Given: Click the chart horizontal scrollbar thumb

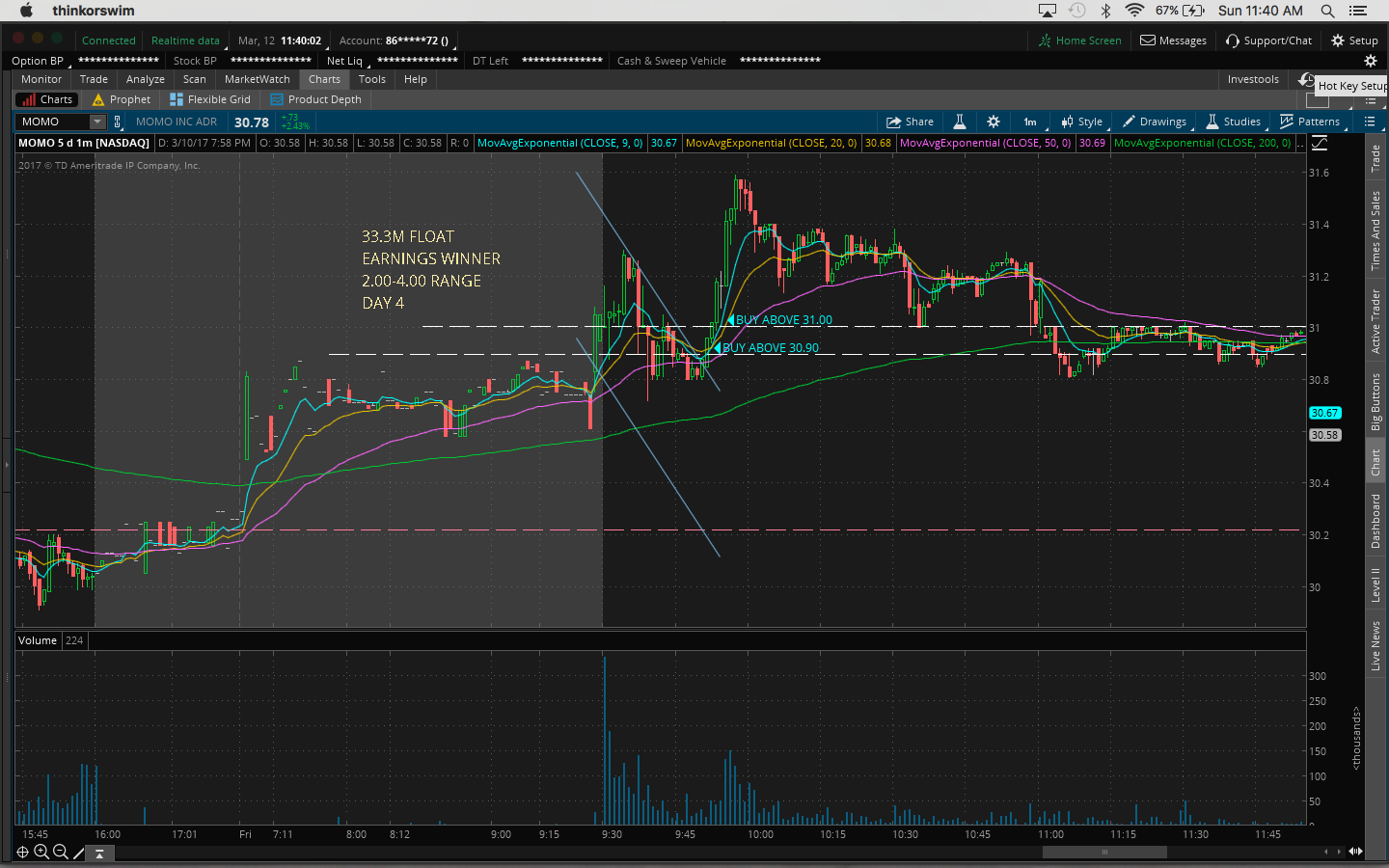Looking at the screenshot, I should (1104, 852).
